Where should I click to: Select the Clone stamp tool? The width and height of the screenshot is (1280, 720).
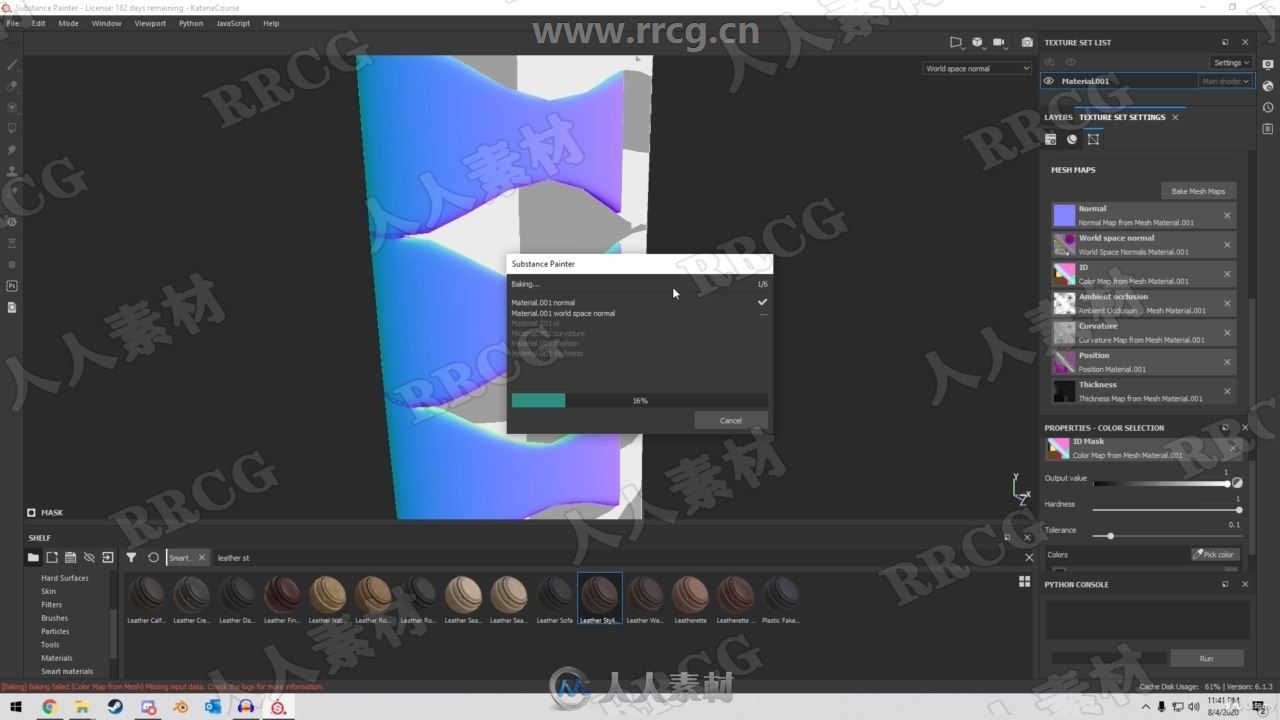pyautogui.click(x=12, y=171)
